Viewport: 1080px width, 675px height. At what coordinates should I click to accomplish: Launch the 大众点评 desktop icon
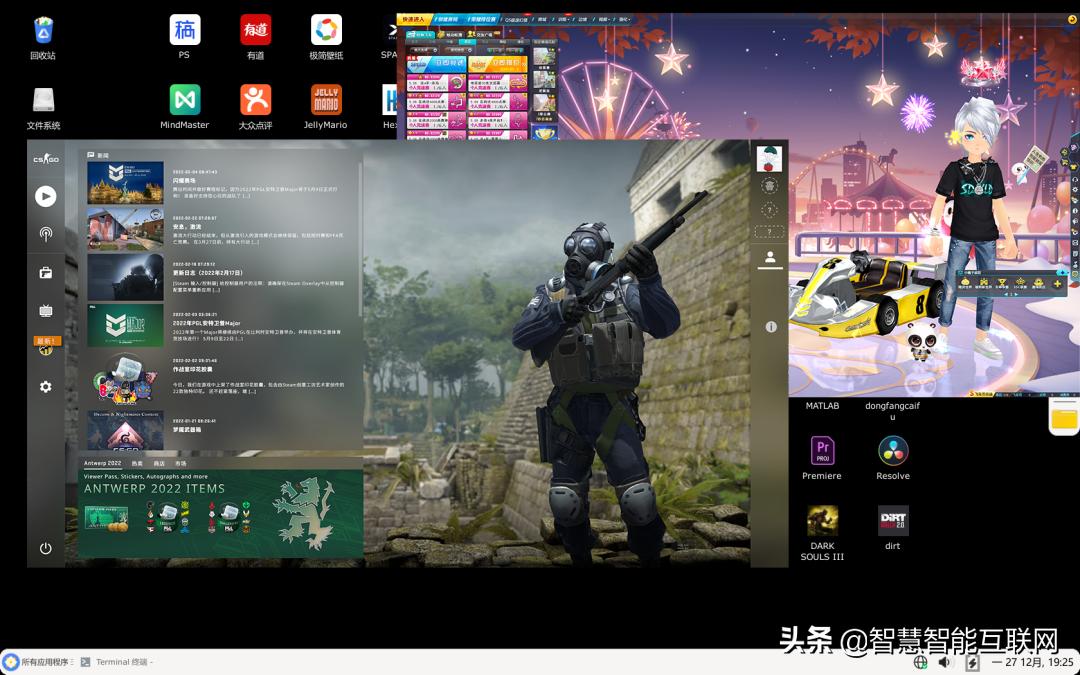coord(256,107)
